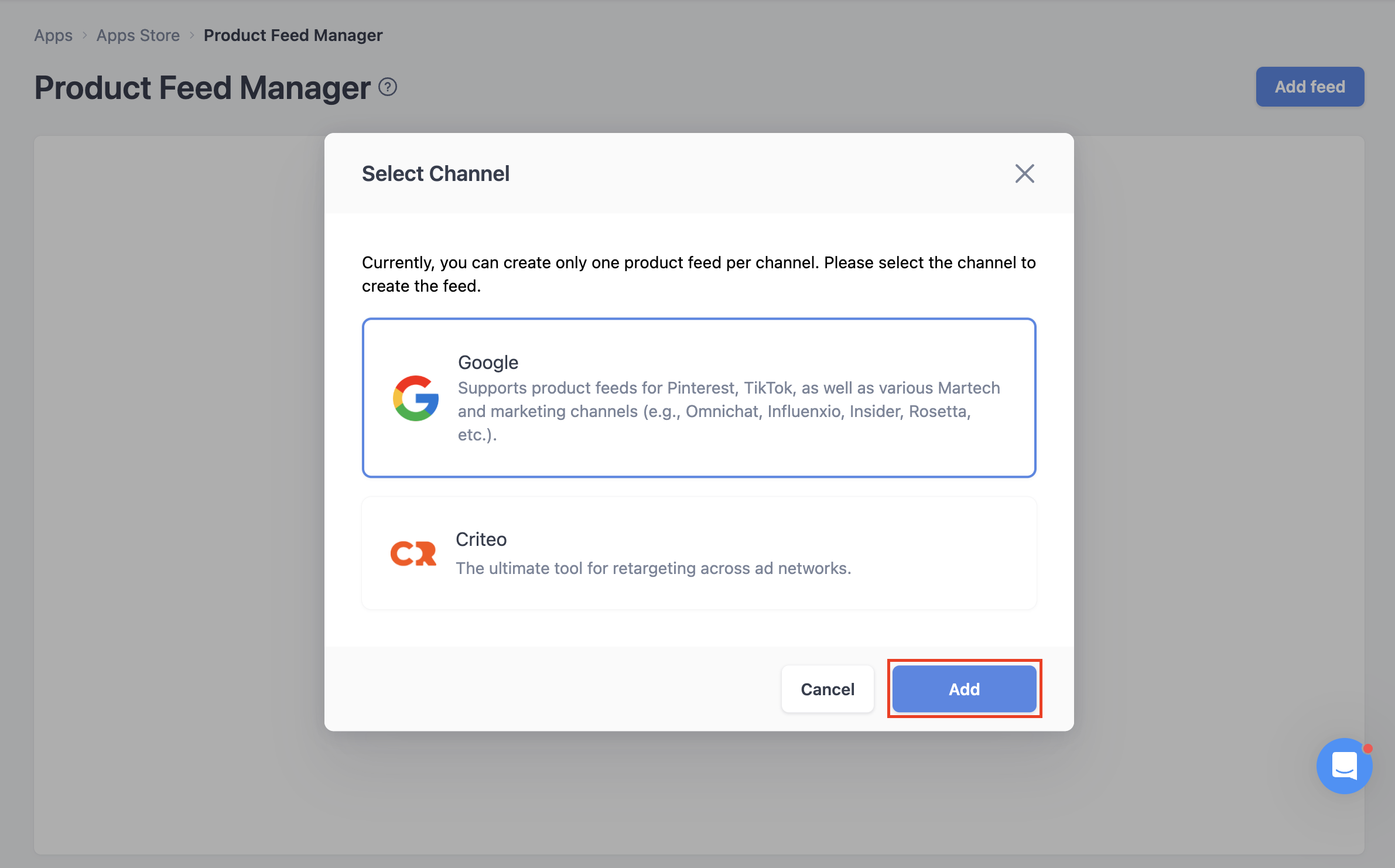The height and width of the screenshot is (868, 1395).
Task: Click the orange Criteo logo
Action: (413, 553)
